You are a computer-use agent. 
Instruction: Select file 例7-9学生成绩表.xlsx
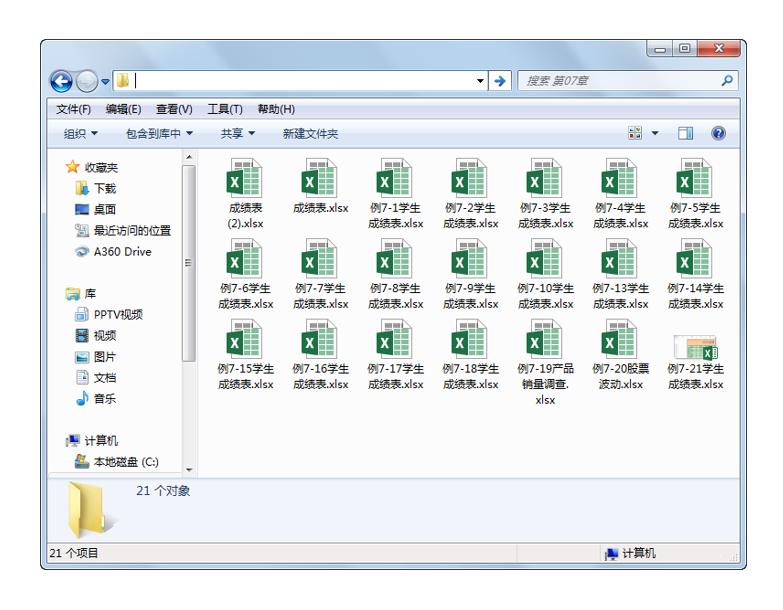(470, 274)
